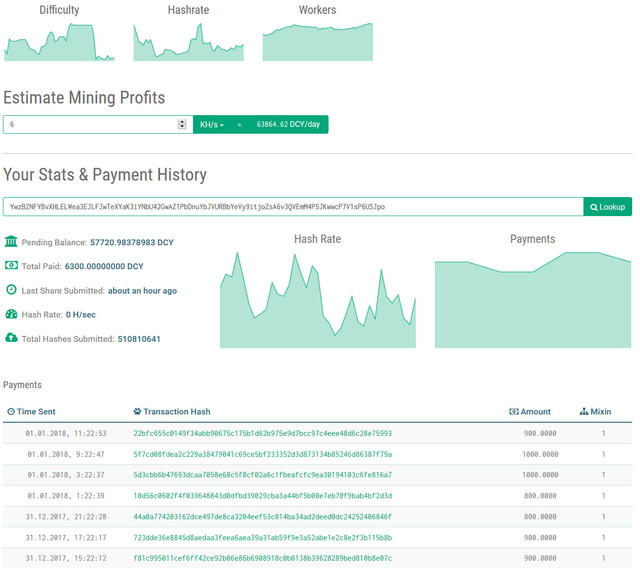Click the 0 H/sec hash rate value

click(80, 315)
